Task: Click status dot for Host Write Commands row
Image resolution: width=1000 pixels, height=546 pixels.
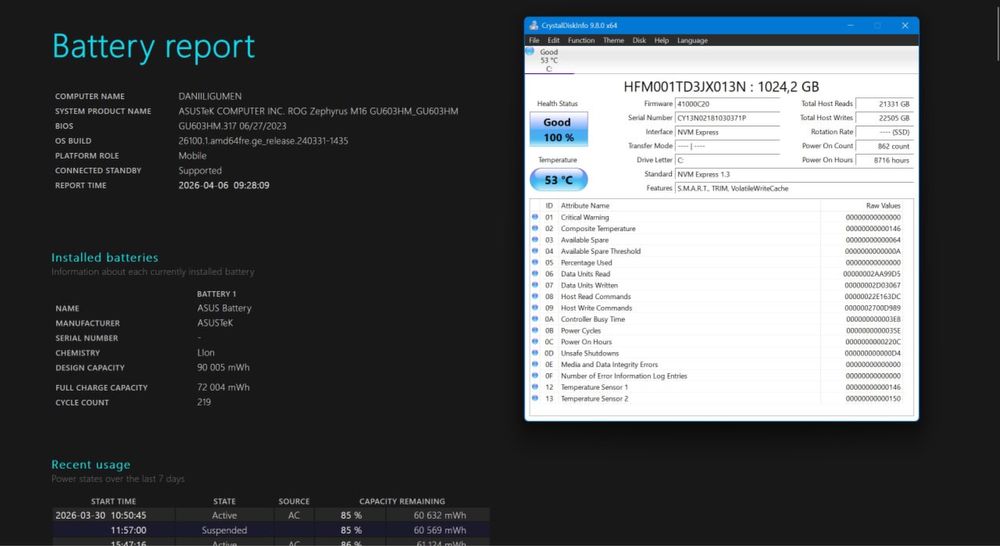Action: point(535,307)
